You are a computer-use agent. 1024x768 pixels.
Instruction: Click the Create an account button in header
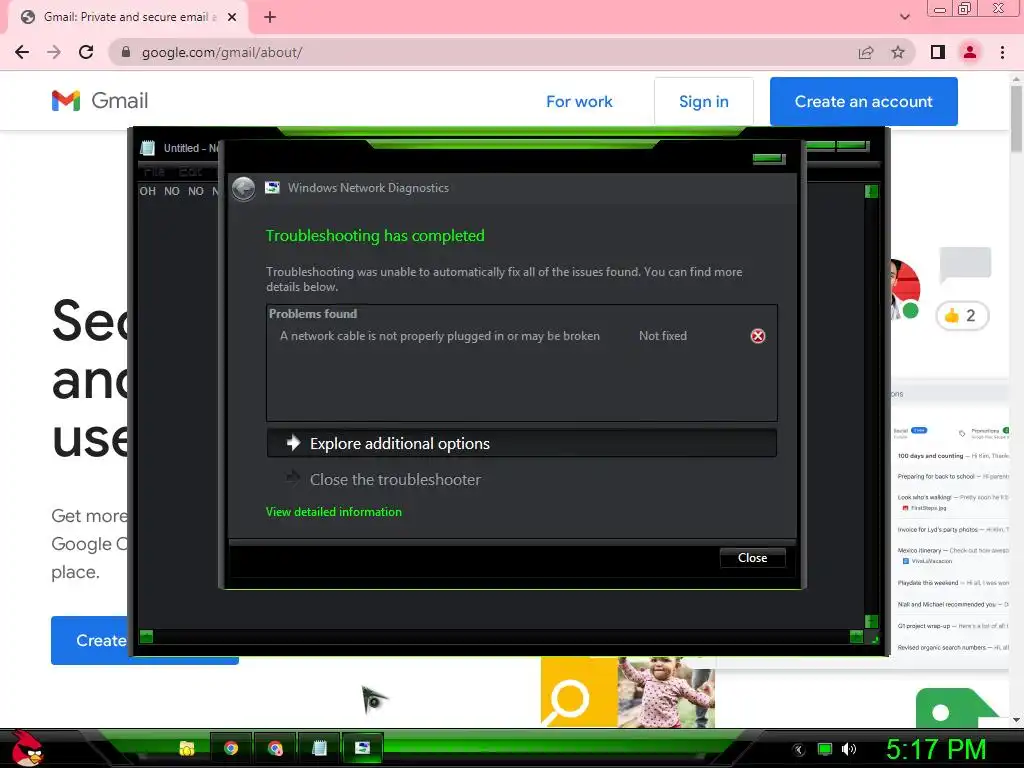coord(863,101)
